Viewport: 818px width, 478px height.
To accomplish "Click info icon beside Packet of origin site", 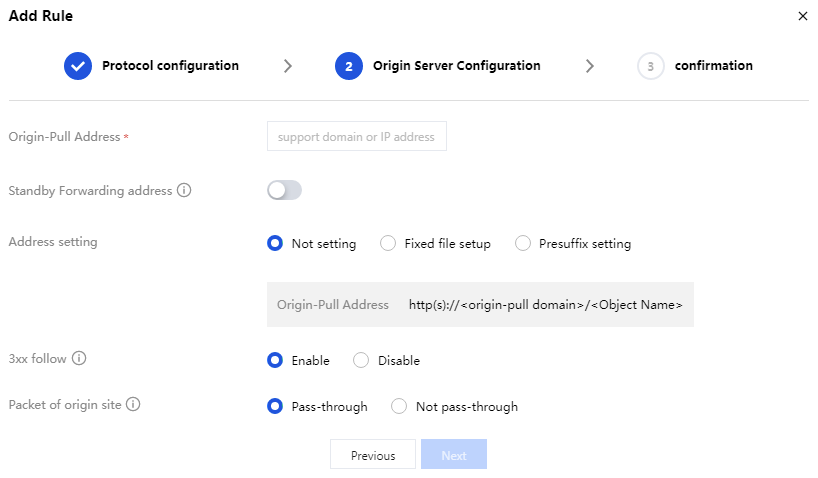I will point(133,405).
